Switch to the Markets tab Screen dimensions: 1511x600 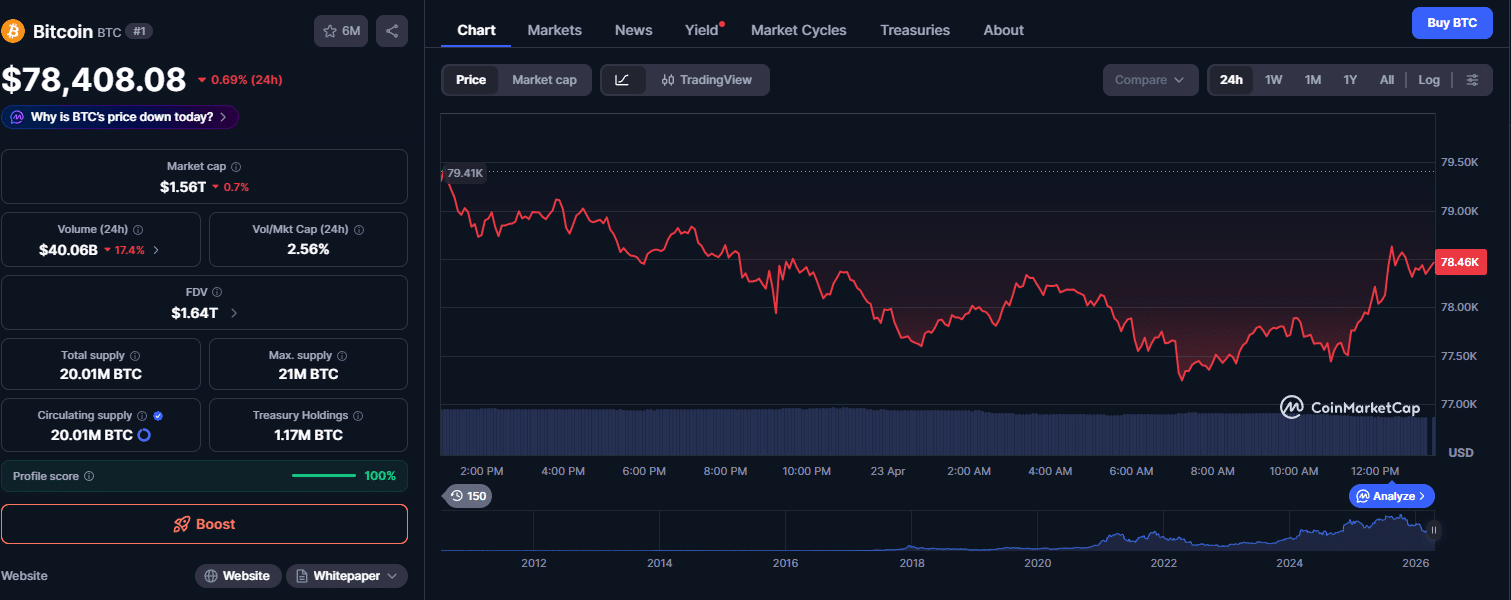point(554,30)
